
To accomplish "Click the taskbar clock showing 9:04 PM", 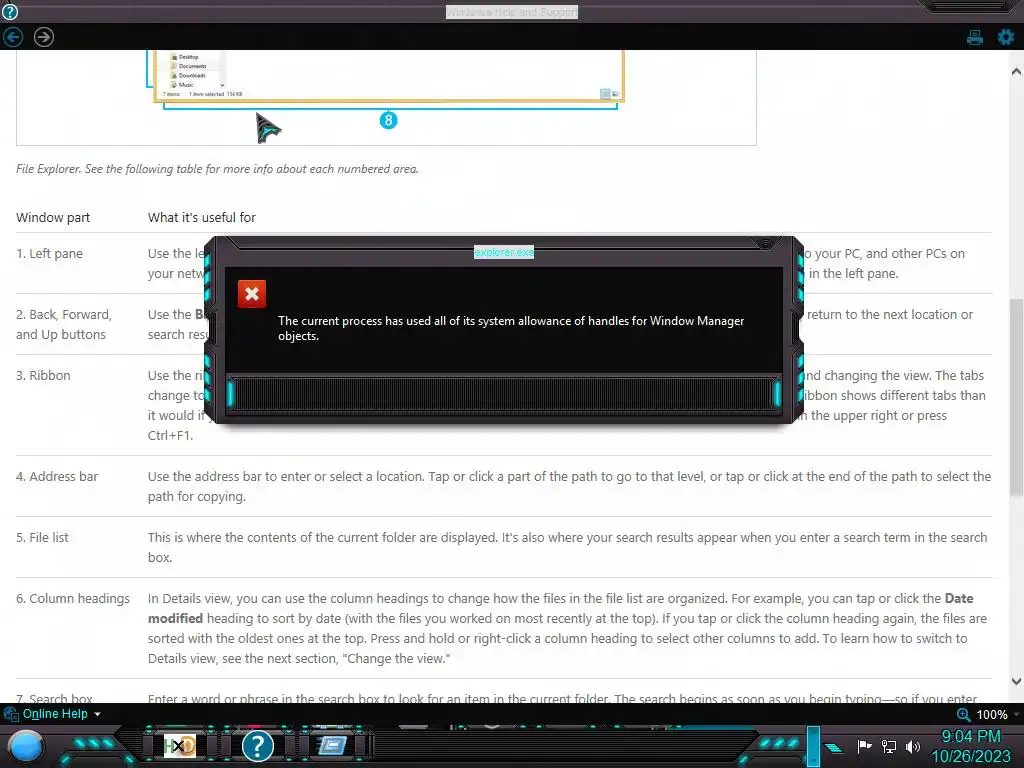I will (x=970, y=737).
